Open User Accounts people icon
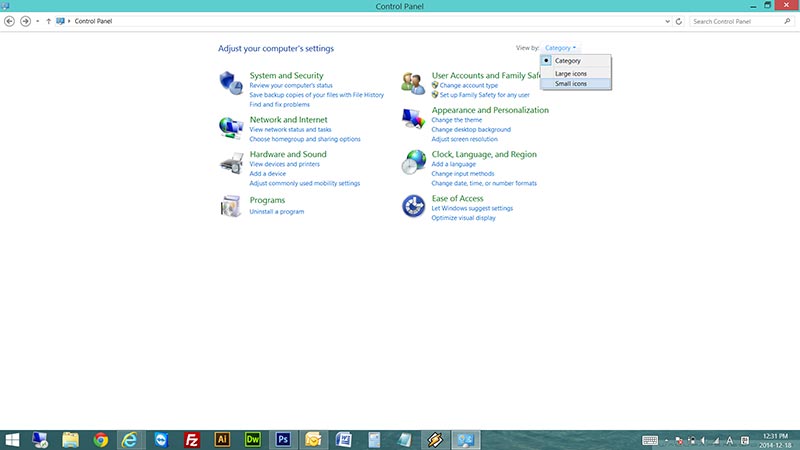800x450 pixels. [413, 83]
